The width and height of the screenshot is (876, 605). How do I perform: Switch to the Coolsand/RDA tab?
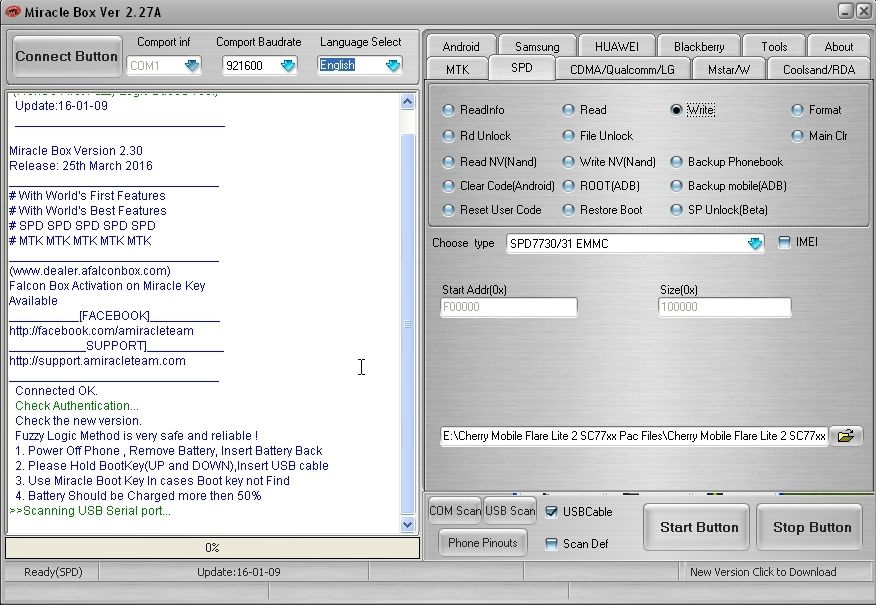point(819,69)
